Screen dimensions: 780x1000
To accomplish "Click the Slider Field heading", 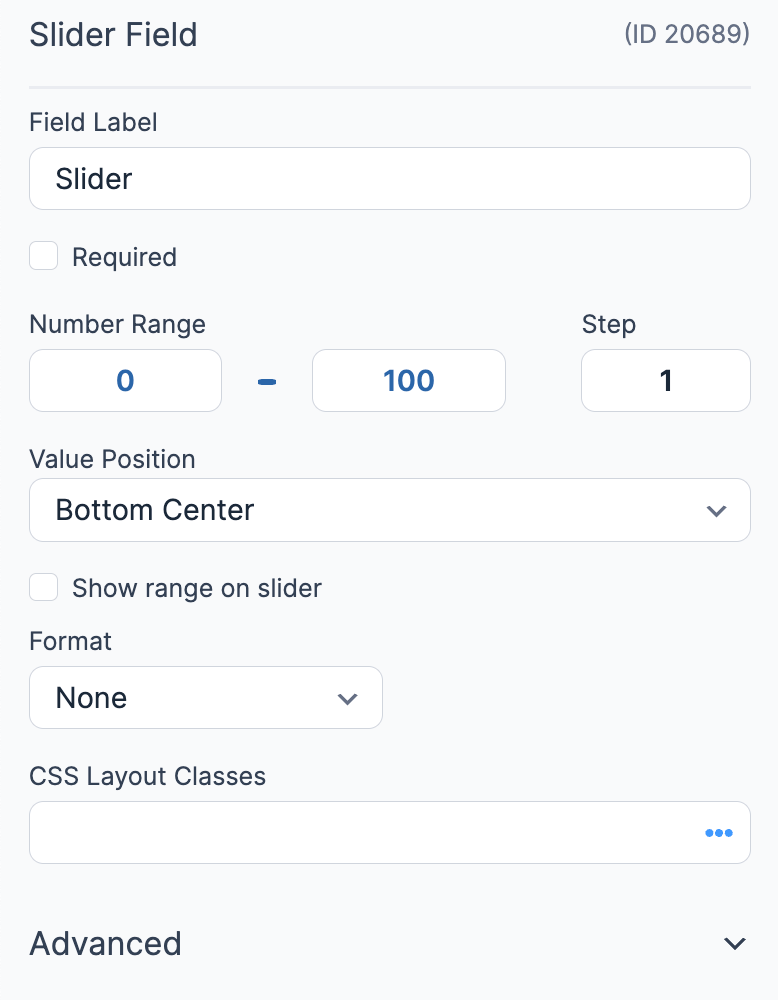I will point(114,34).
